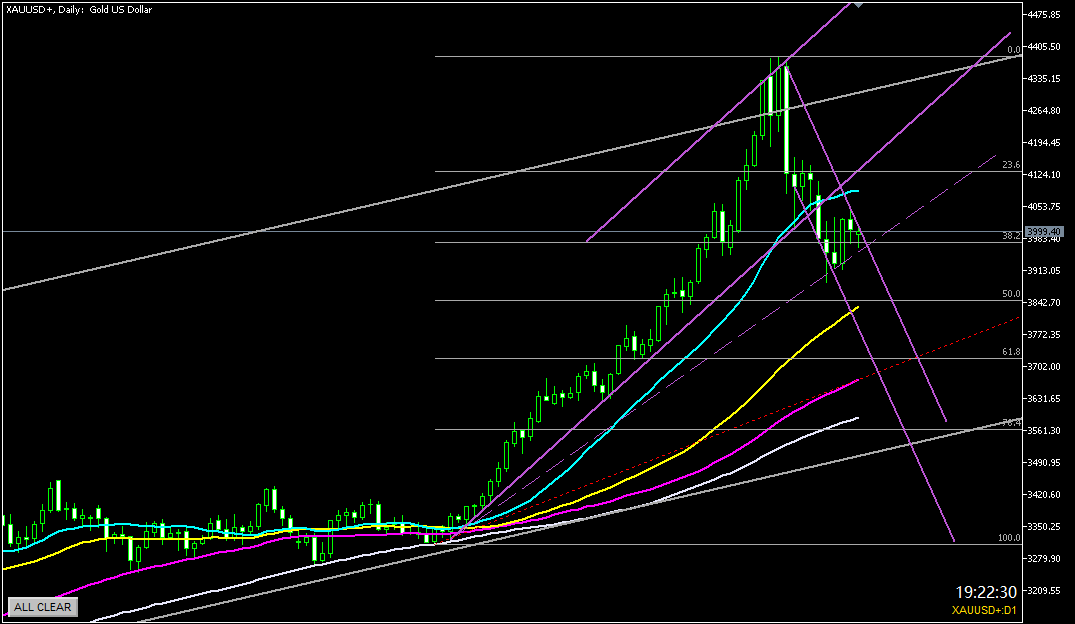Select the right end of the yellow moving average

click(x=857, y=309)
